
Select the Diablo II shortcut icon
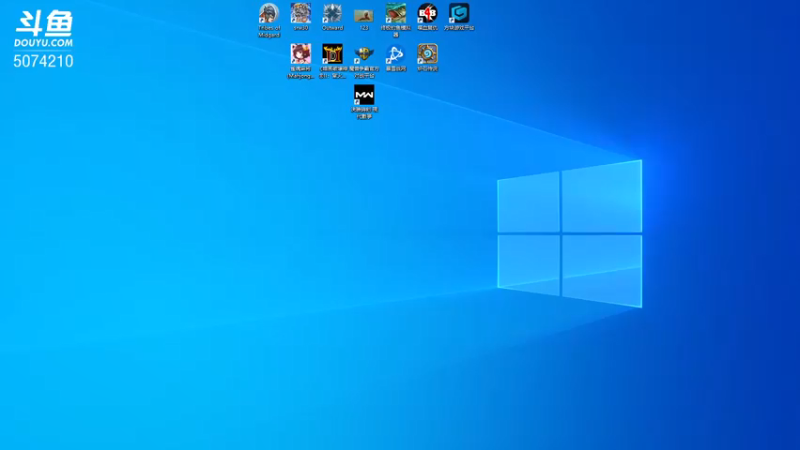tap(332, 61)
